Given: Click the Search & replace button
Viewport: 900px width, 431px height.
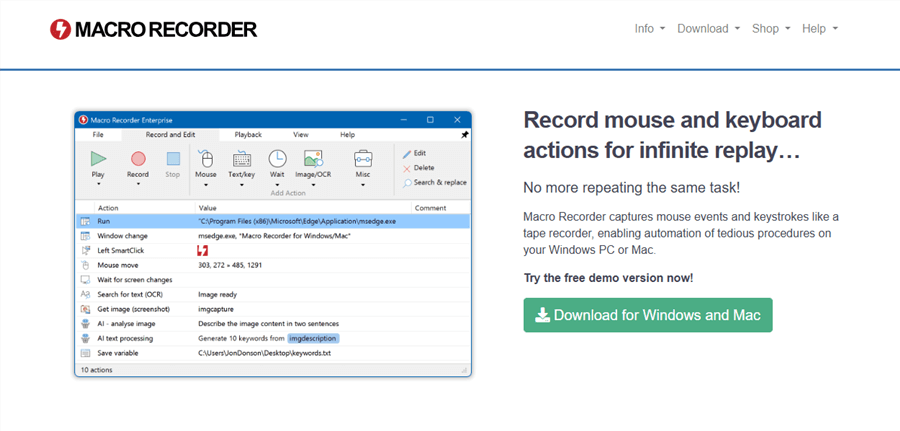Looking at the screenshot, I should point(435,183).
